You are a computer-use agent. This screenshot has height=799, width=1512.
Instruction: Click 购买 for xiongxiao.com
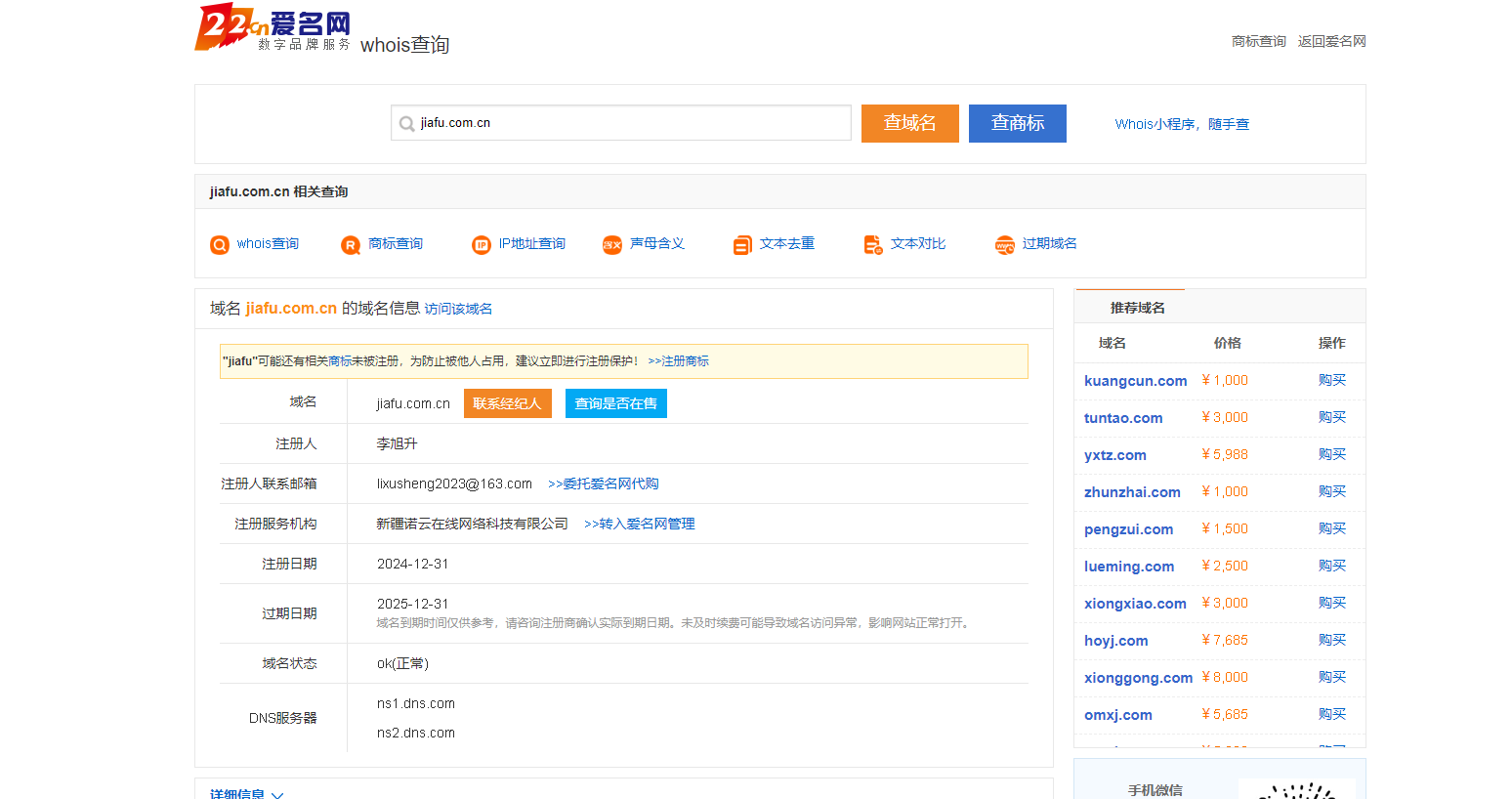tap(1332, 603)
